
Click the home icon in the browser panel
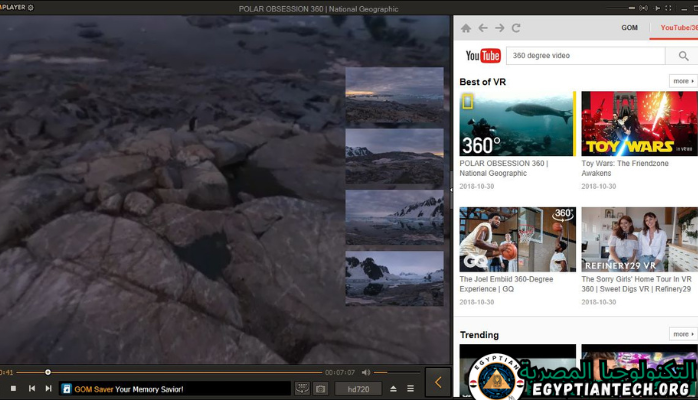click(466, 28)
